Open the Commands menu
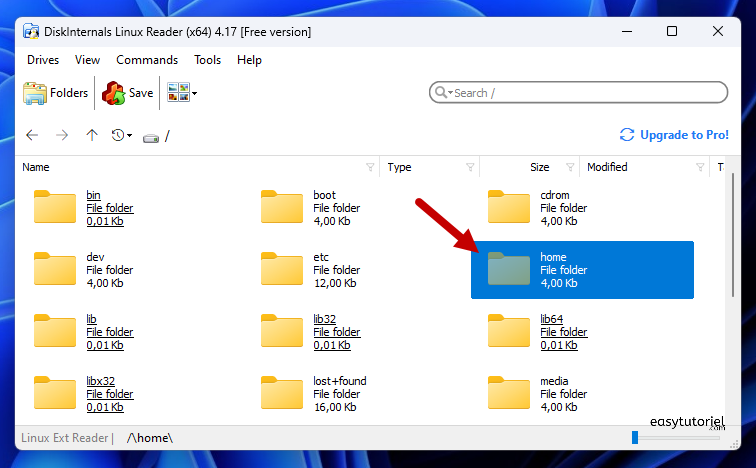Screen dimensions: 756x468 point(147,60)
